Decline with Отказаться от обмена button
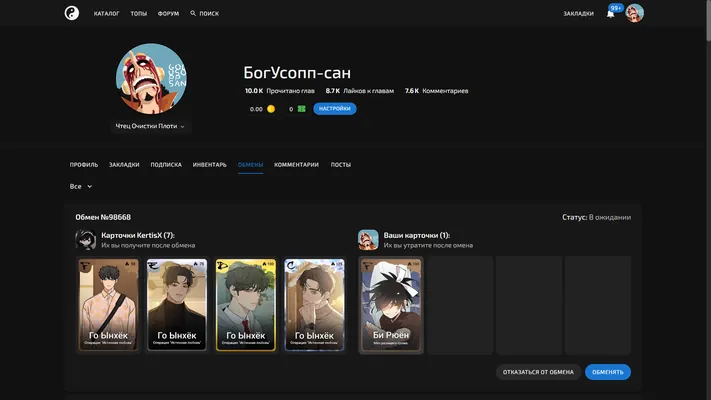The image size is (711, 400). click(538, 372)
